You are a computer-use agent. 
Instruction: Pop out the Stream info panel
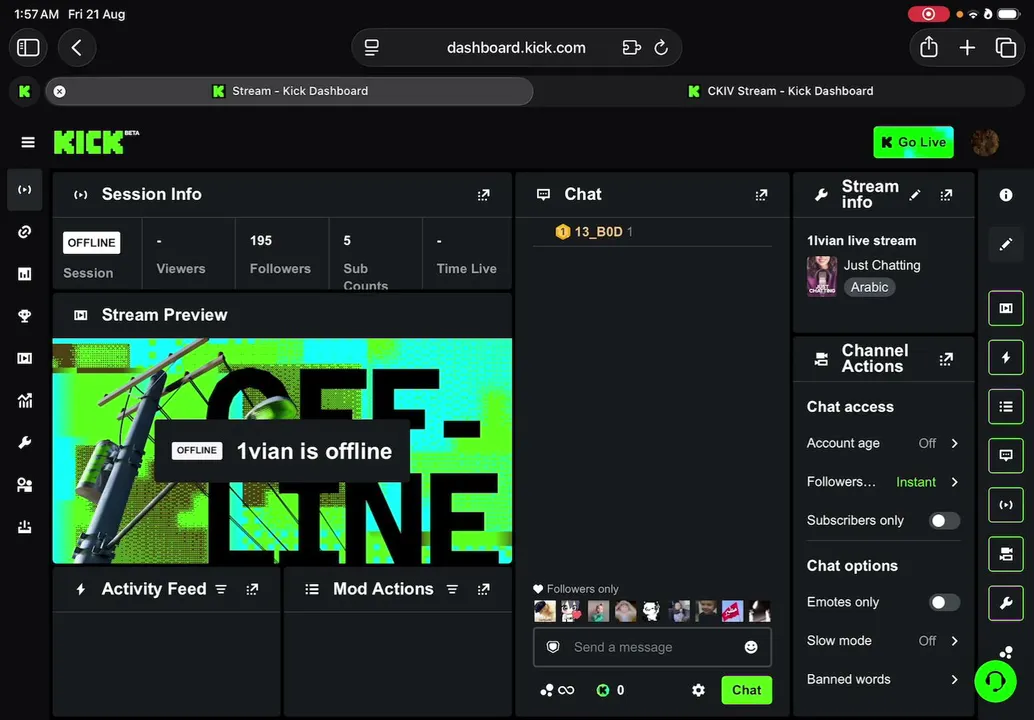[946, 195]
